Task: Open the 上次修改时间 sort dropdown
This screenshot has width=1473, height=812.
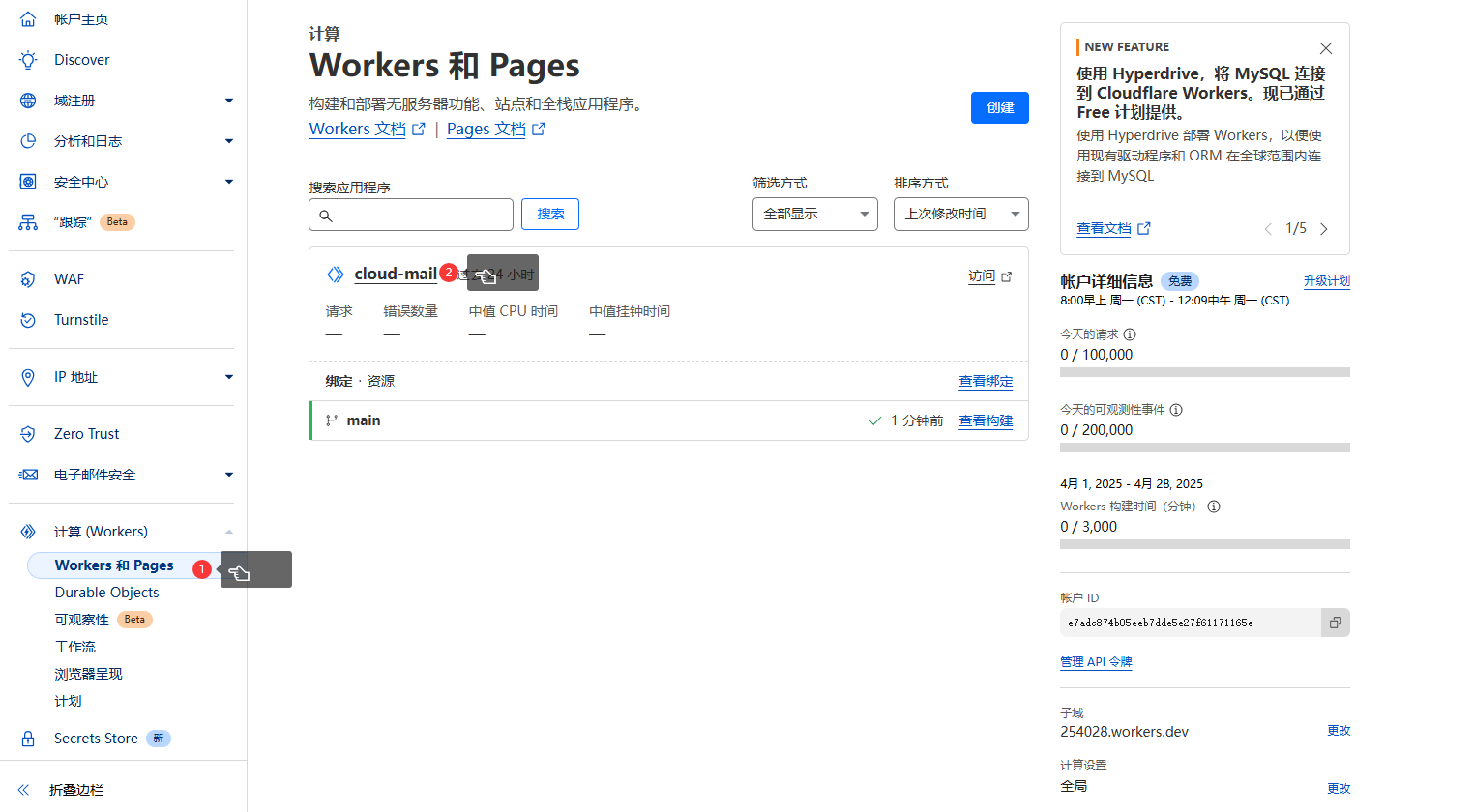Action: (959, 214)
